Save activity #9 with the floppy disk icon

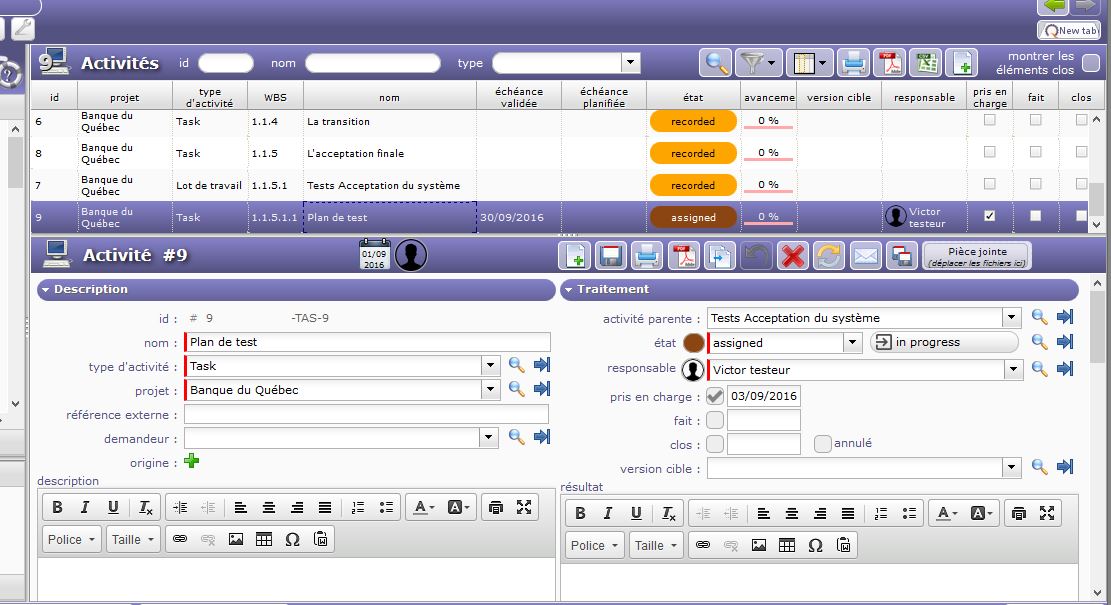tap(611, 256)
